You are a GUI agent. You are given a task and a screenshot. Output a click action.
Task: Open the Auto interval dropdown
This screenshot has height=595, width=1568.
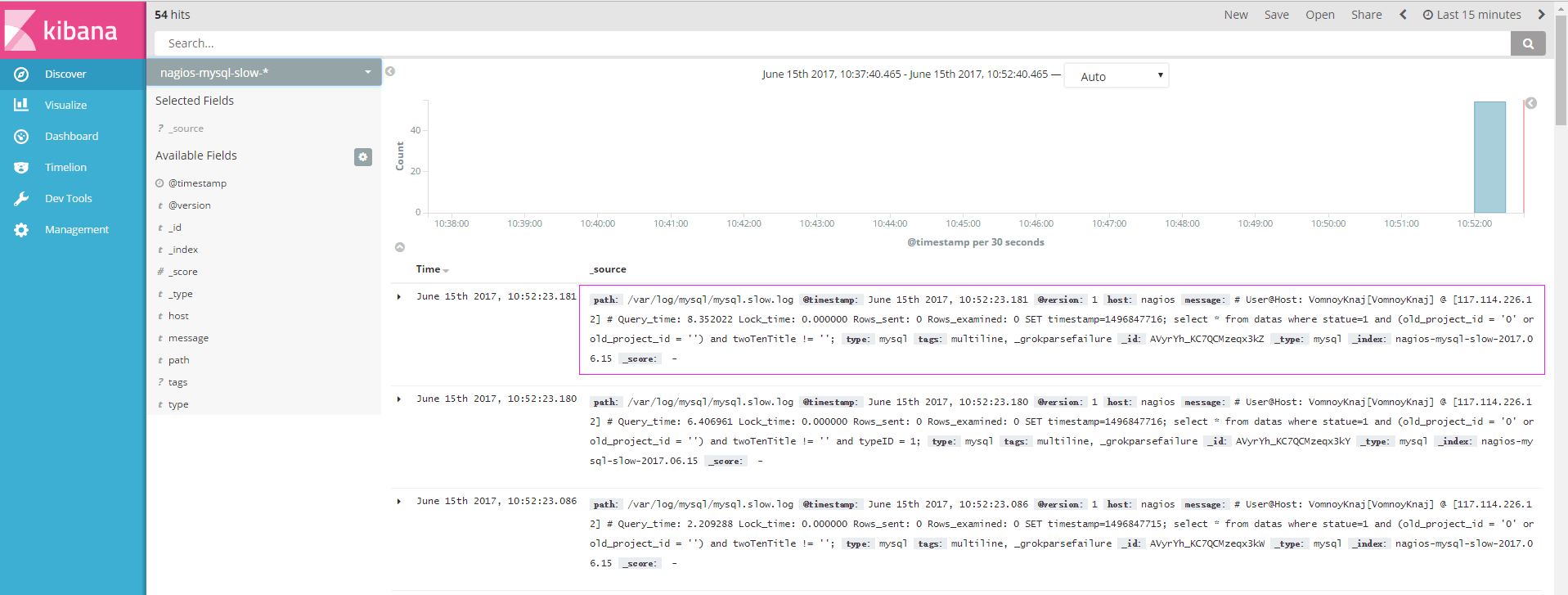pos(1116,76)
